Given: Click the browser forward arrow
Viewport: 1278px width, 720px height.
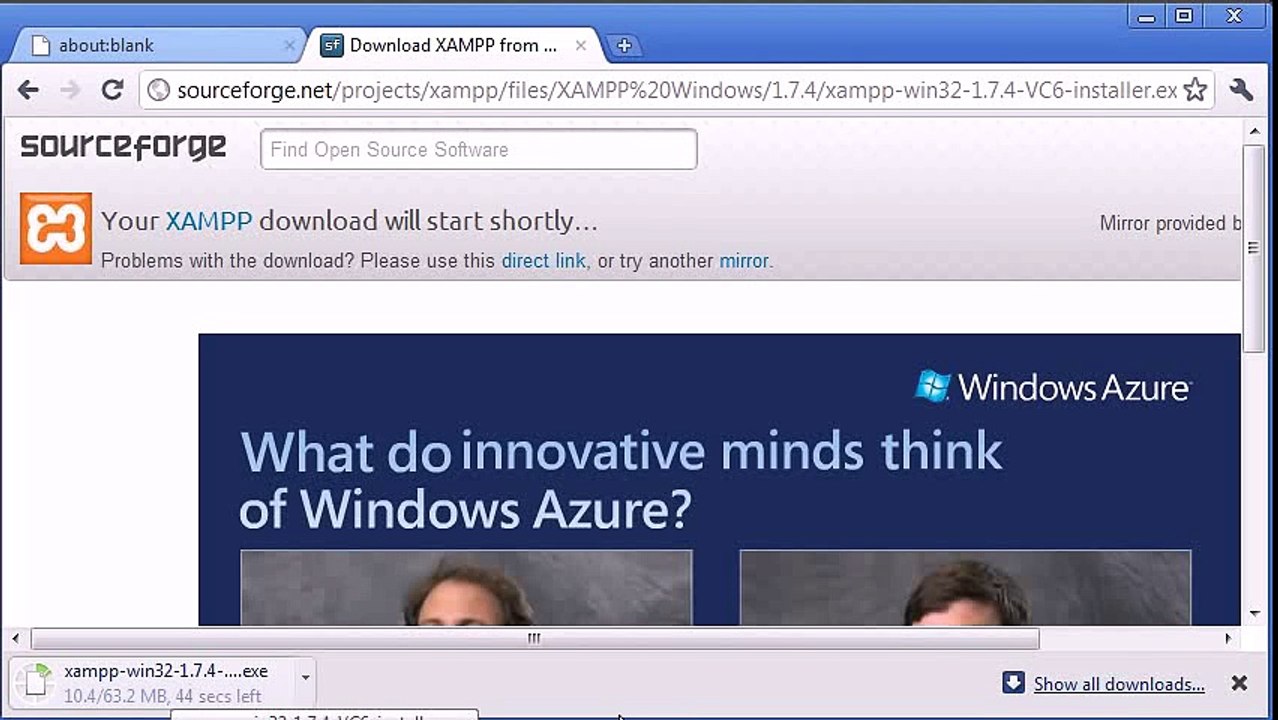Looking at the screenshot, I should (x=70, y=90).
